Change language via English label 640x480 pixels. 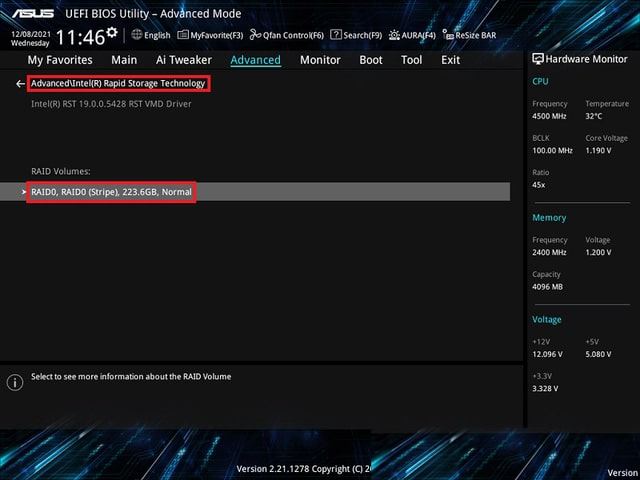(x=157, y=36)
